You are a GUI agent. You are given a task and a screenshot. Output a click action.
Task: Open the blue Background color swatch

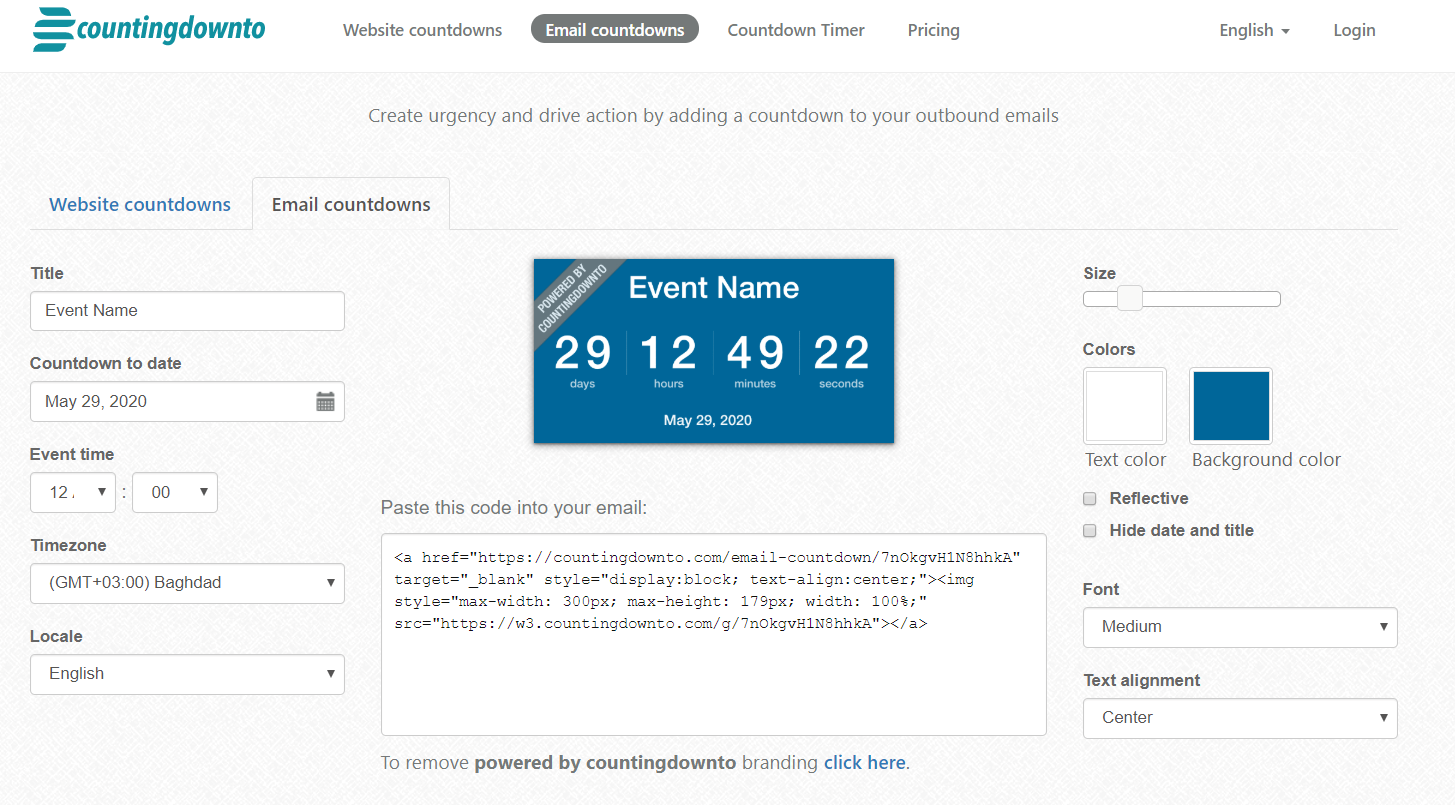1231,406
